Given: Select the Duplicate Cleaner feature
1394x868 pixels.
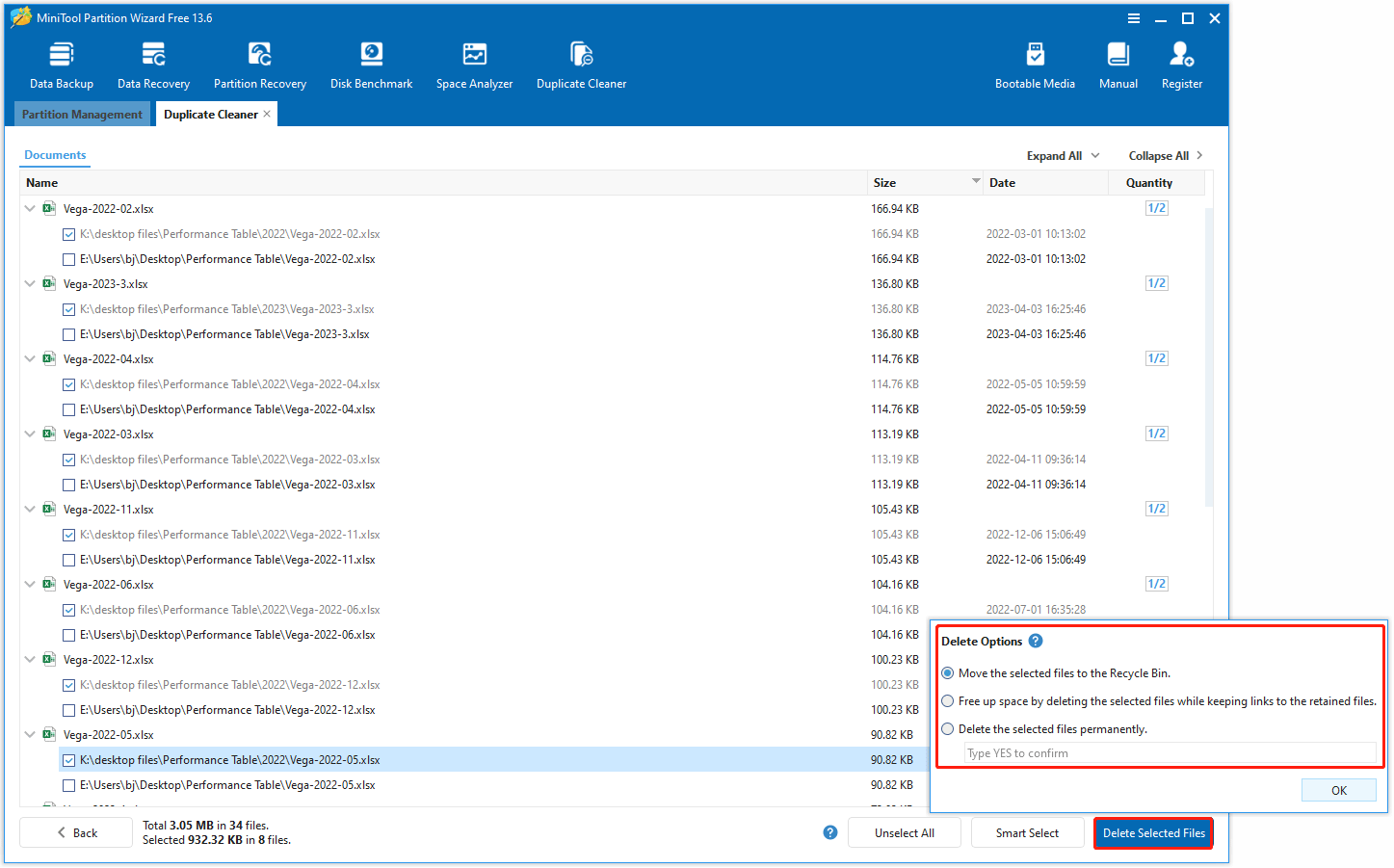Looking at the screenshot, I should [581, 63].
